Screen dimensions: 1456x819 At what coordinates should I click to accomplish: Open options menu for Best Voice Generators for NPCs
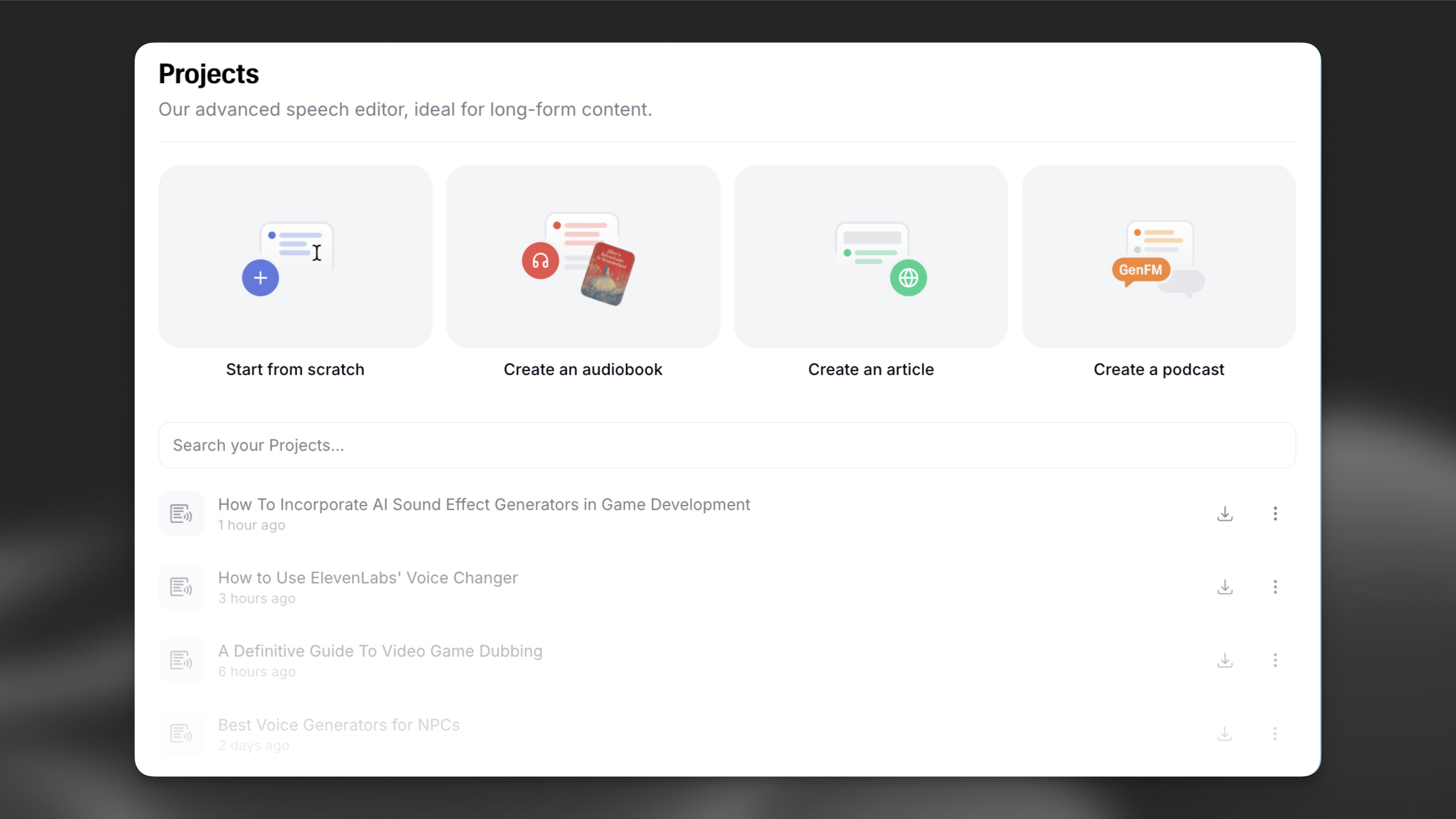tap(1275, 733)
